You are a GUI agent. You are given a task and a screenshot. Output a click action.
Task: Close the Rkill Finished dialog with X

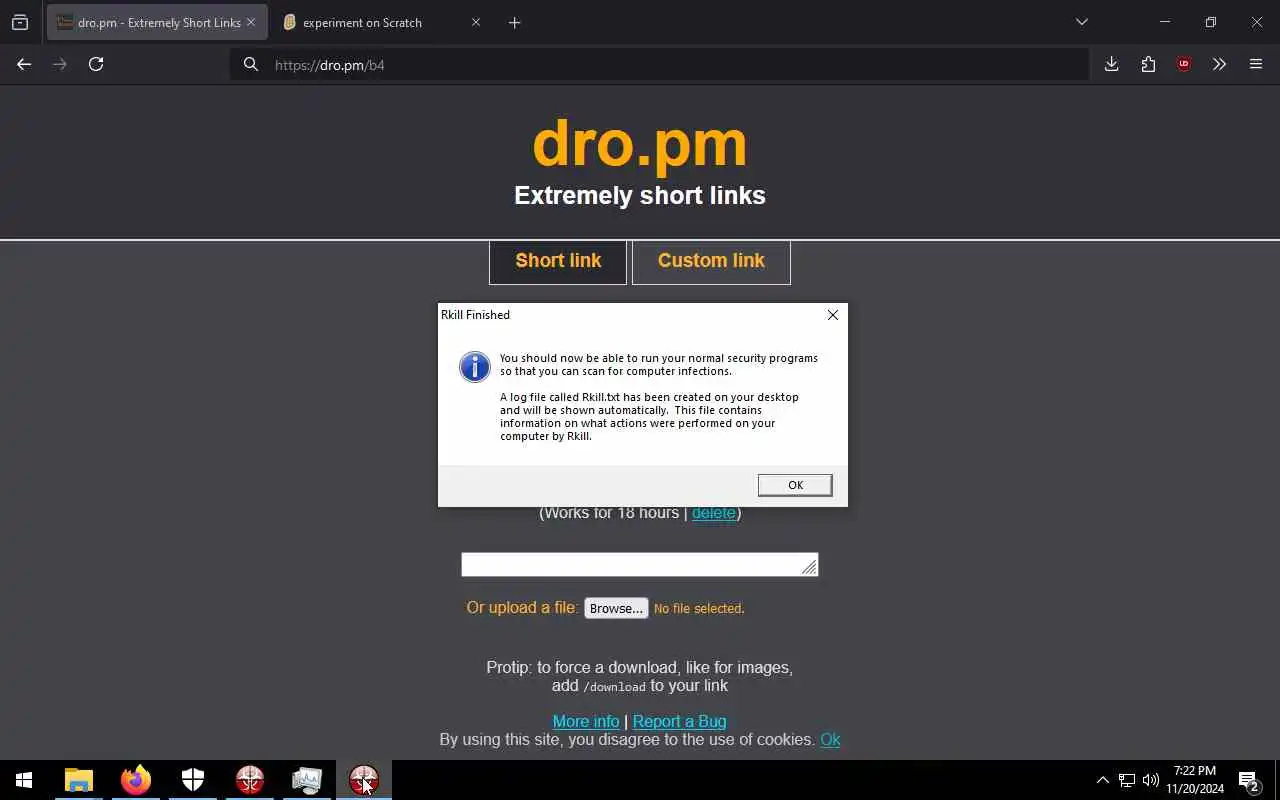pos(832,315)
